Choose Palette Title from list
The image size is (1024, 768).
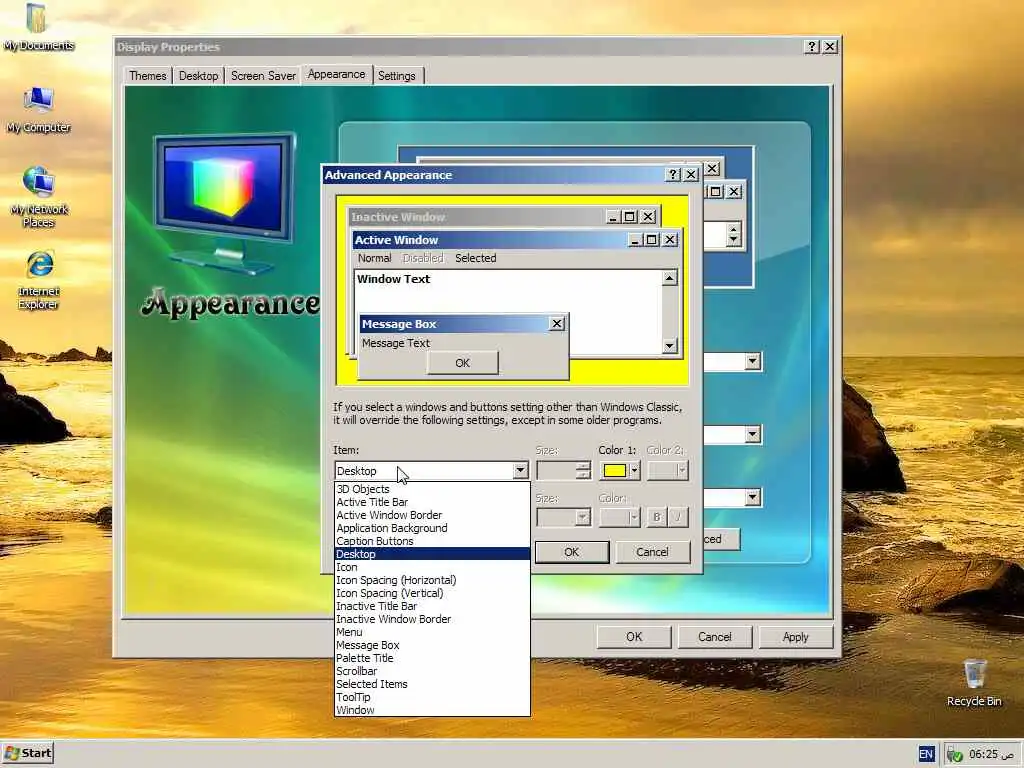click(x=432, y=658)
